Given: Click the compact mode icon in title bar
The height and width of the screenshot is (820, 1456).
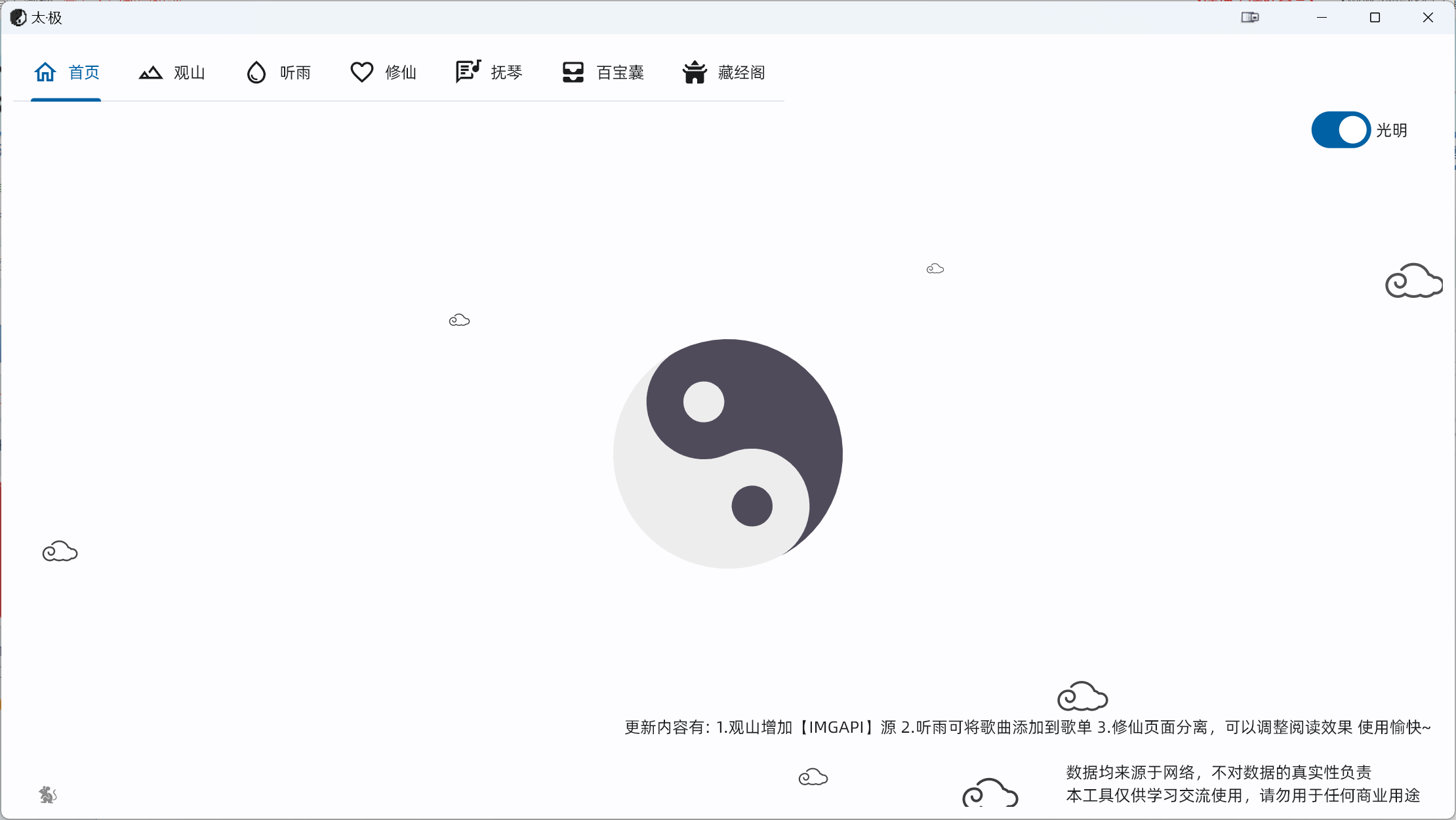Looking at the screenshot, I should pyautogui.click(x=1250, y=18).
